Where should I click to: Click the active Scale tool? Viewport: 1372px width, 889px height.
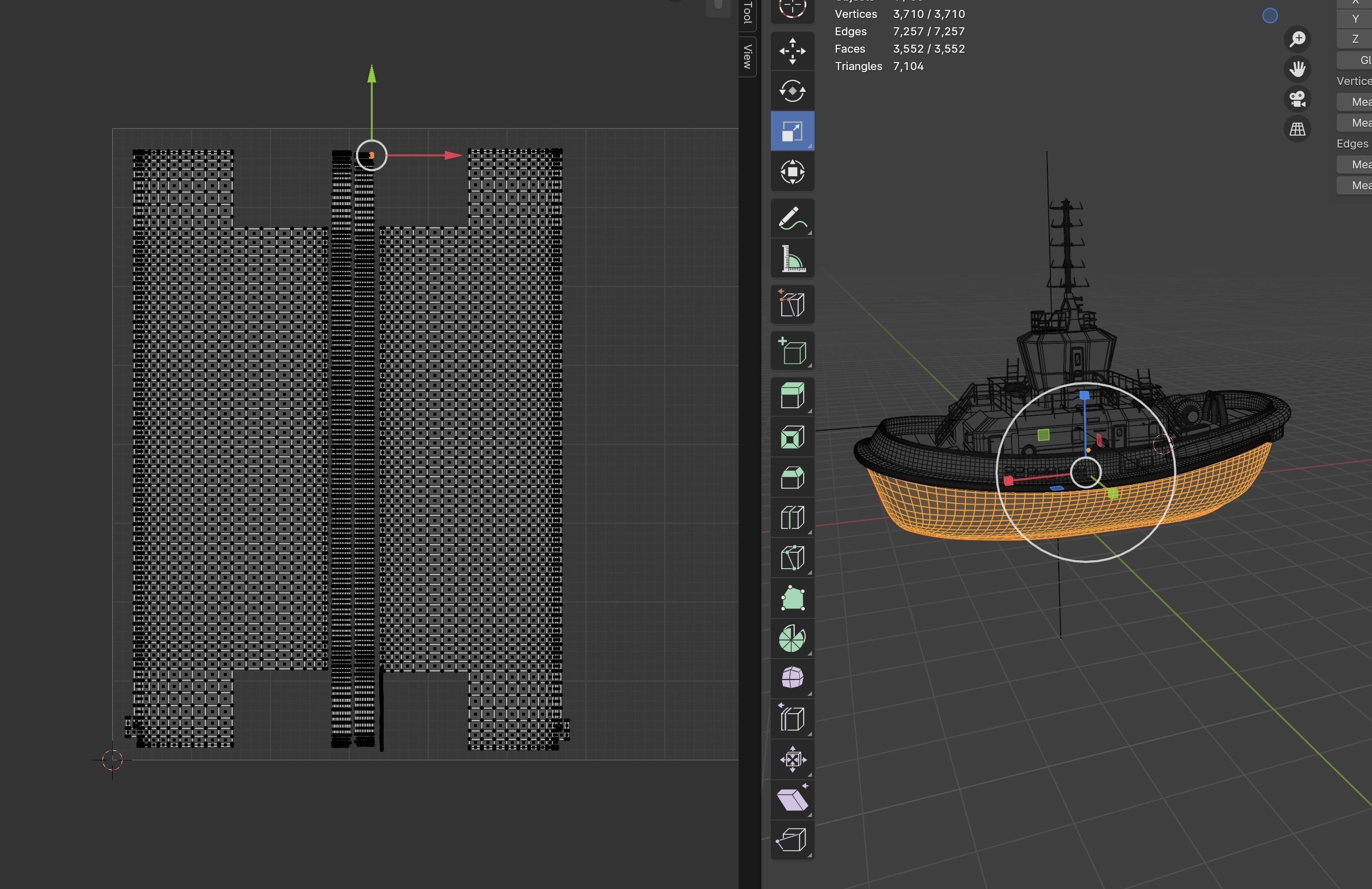point(793,131)
